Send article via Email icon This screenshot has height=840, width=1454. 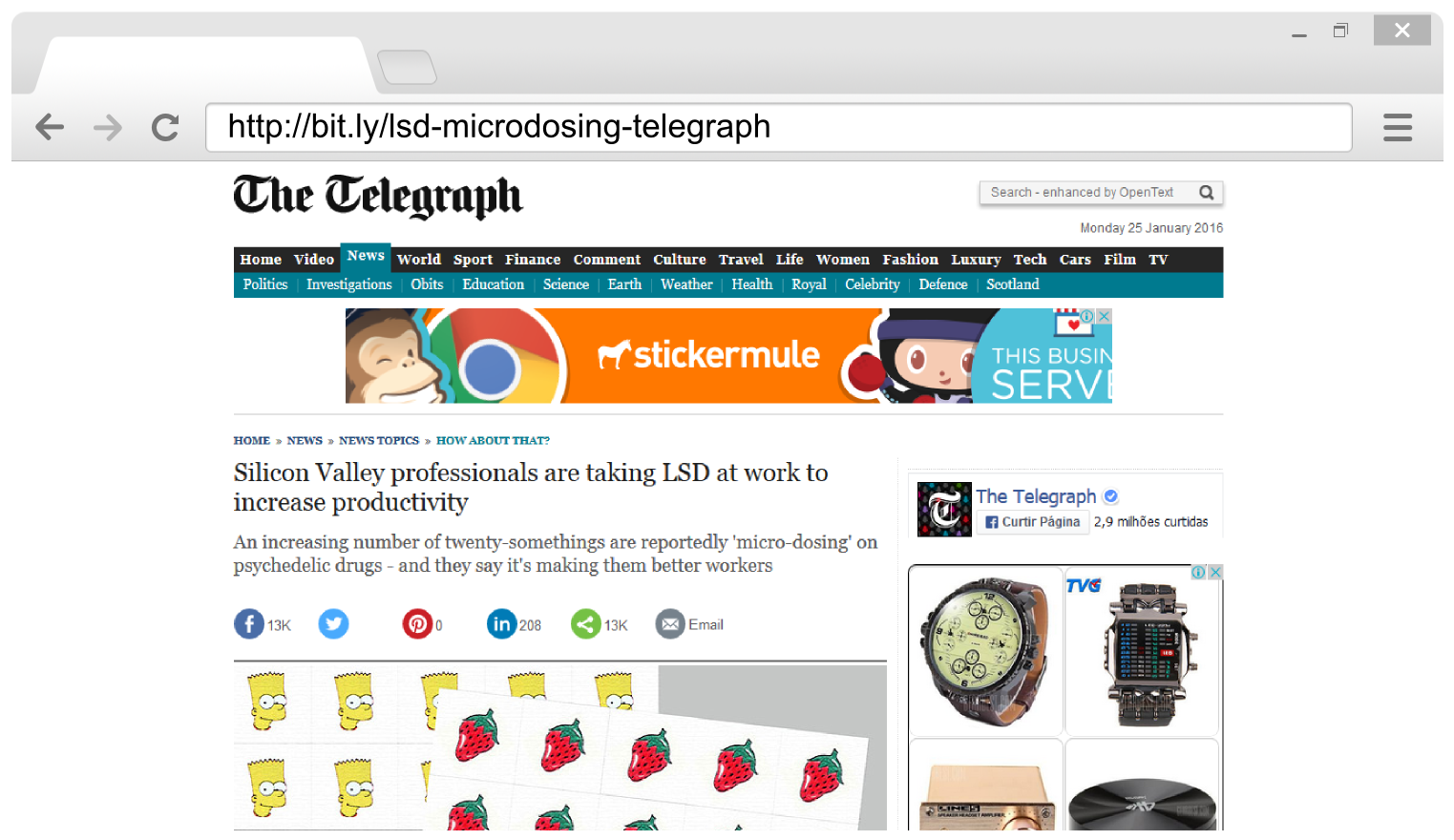tap(670, 624)
